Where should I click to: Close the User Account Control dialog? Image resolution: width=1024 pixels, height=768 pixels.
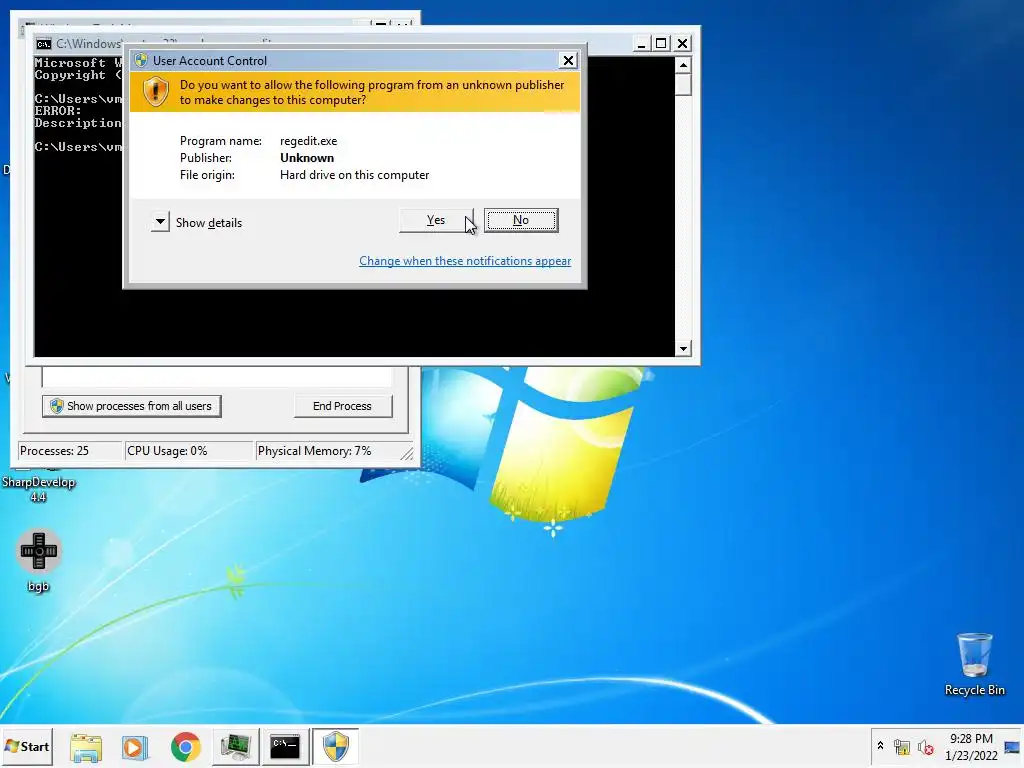pos(568,61)
